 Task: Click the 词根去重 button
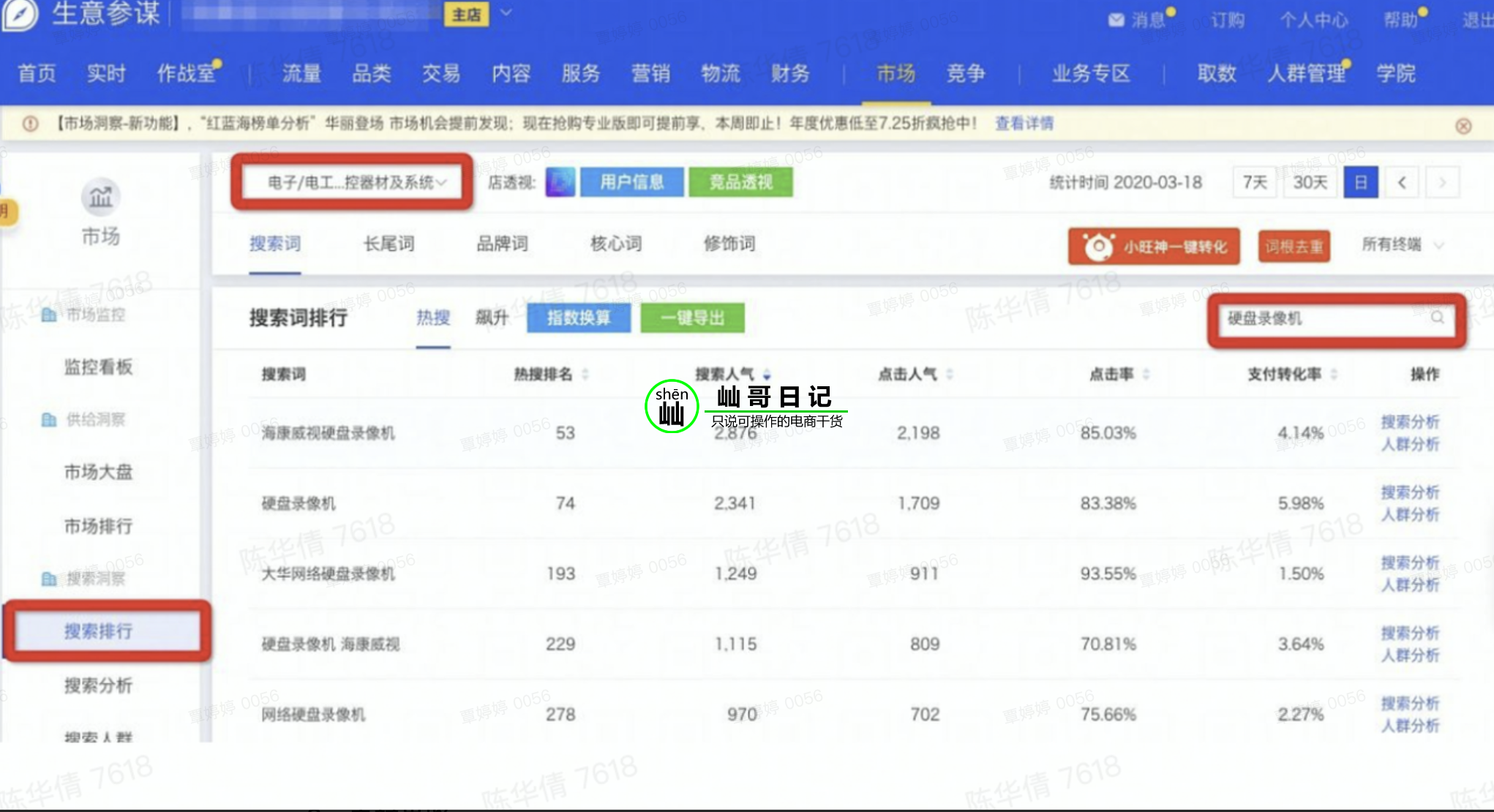click(x=1294, y=247)
